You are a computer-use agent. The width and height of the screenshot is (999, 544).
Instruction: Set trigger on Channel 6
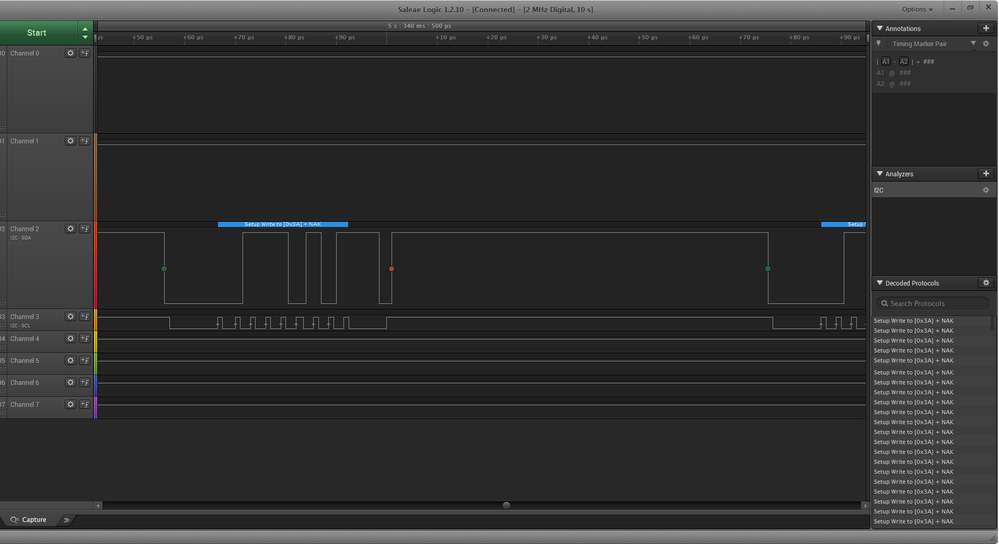coord(85,383)
